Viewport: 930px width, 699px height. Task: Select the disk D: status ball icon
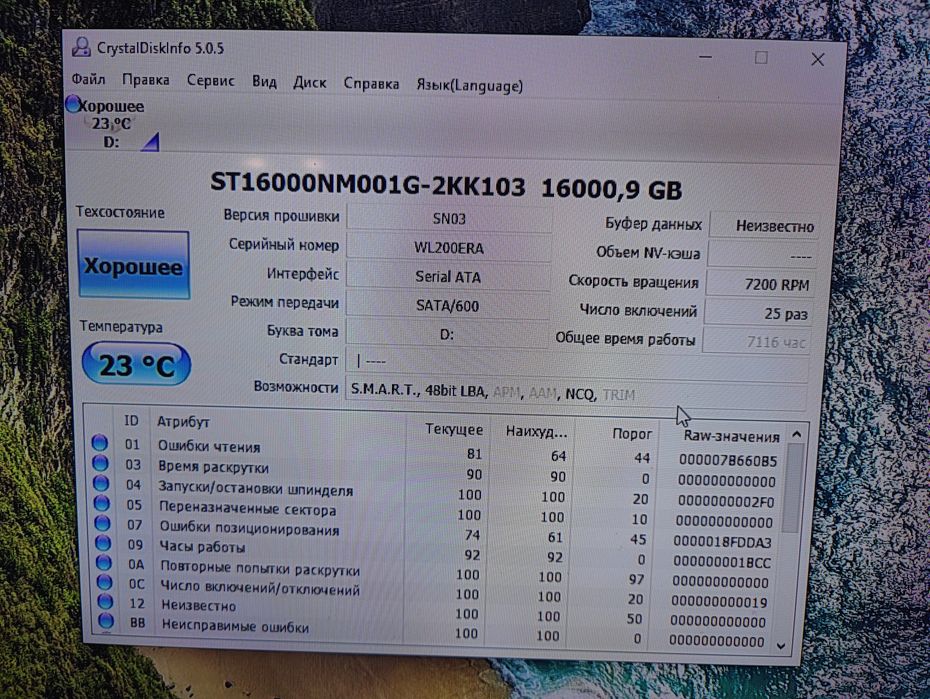coord(73,104)
